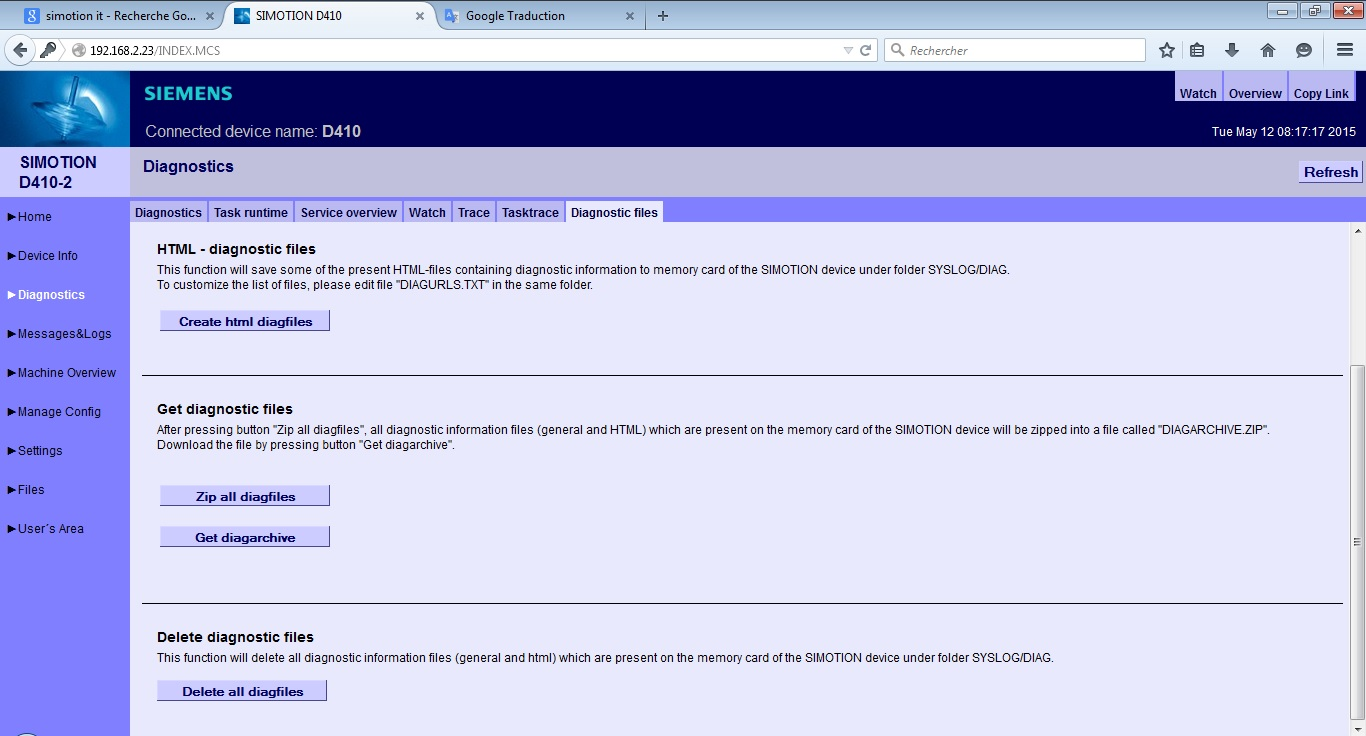
Task: Click the date and time text
Action: [1283, 132]
